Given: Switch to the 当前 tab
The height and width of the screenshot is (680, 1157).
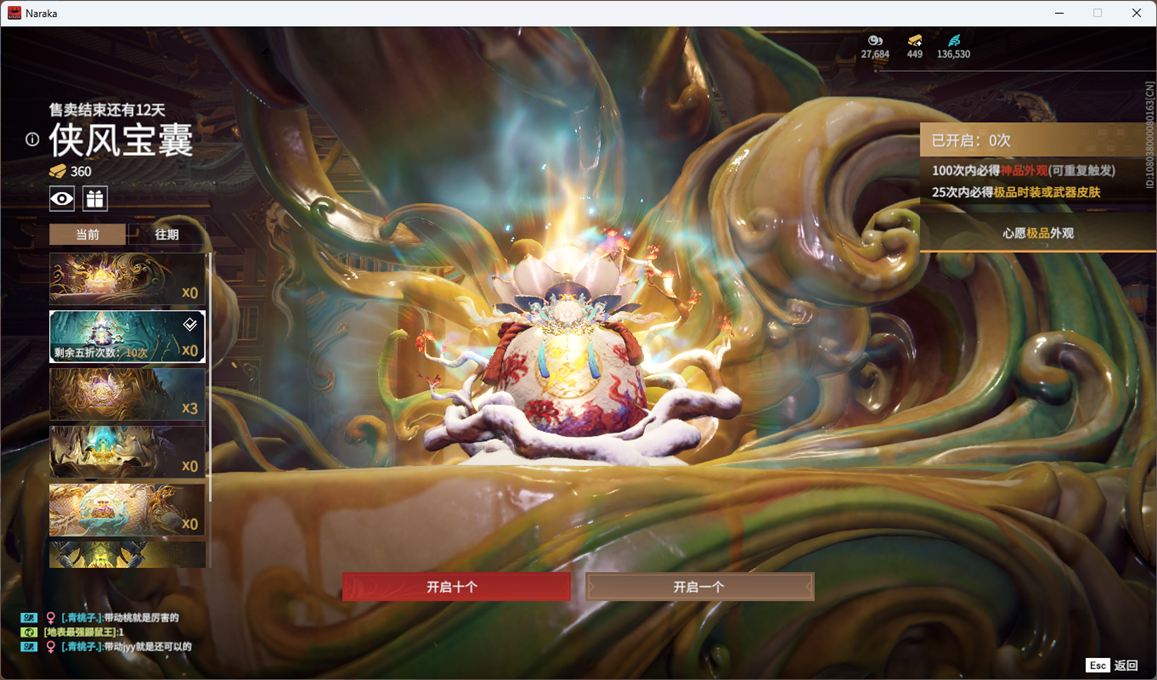Looking at the screenshot, I should pyautogui.click(x=88, y=234).
